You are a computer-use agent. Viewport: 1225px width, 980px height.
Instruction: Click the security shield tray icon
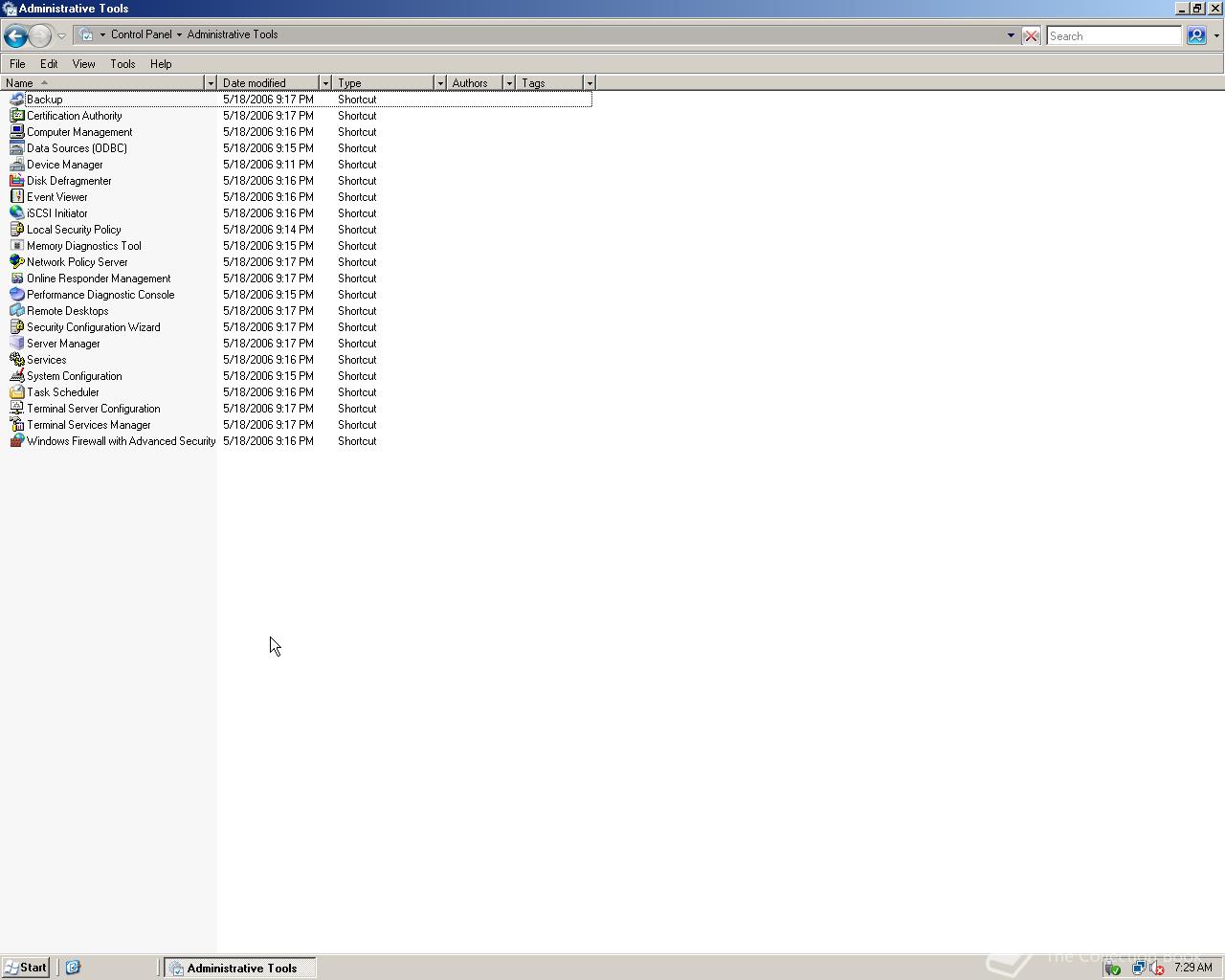pos(1112,968)
